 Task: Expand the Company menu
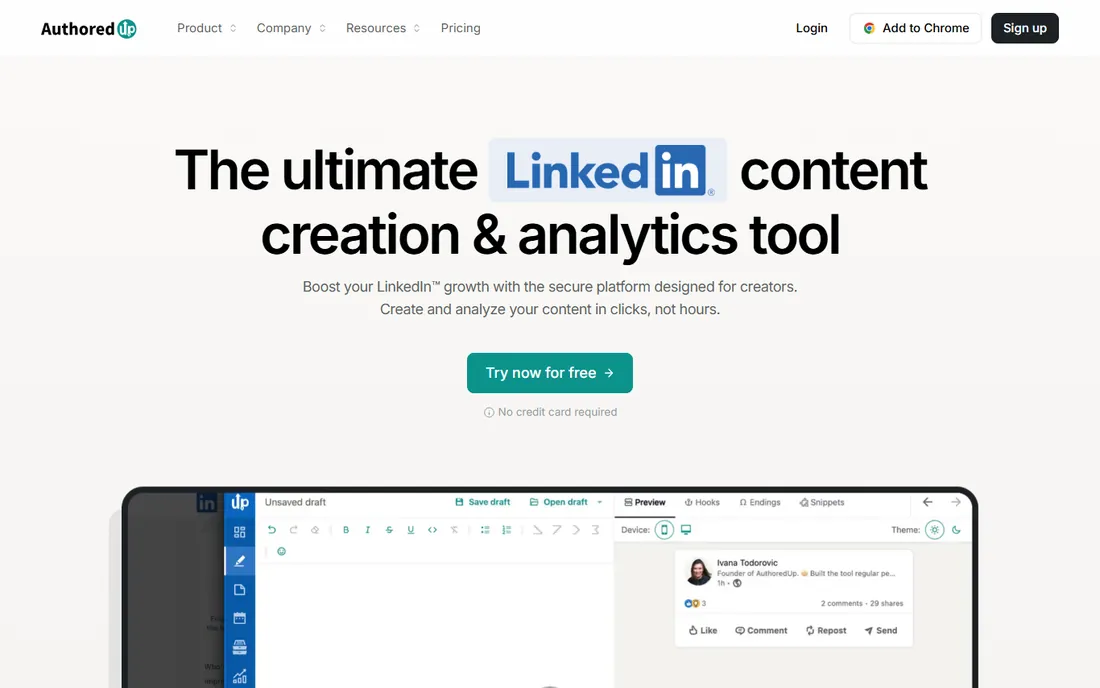pos(291,28)
